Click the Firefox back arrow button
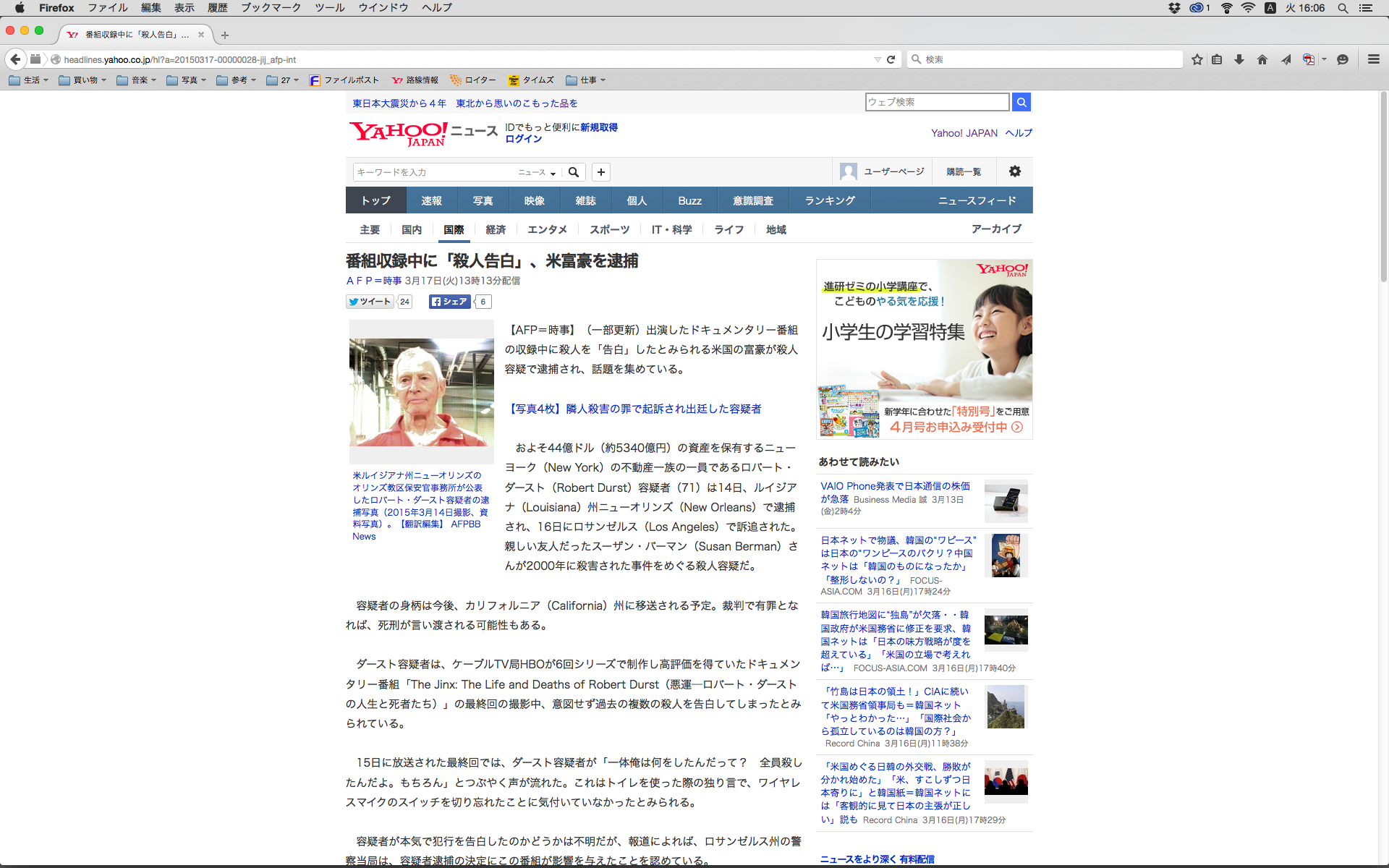 point(15,59)
